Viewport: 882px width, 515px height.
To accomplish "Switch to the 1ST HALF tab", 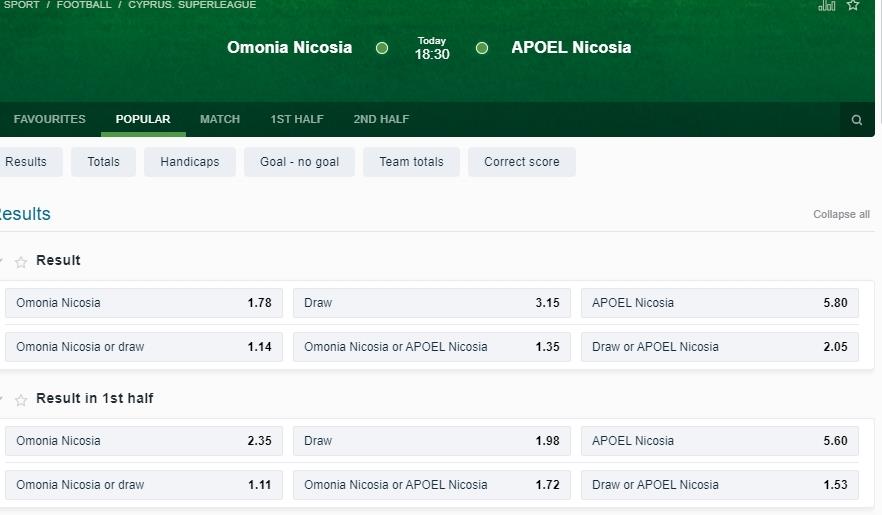I will click(297, 119).
